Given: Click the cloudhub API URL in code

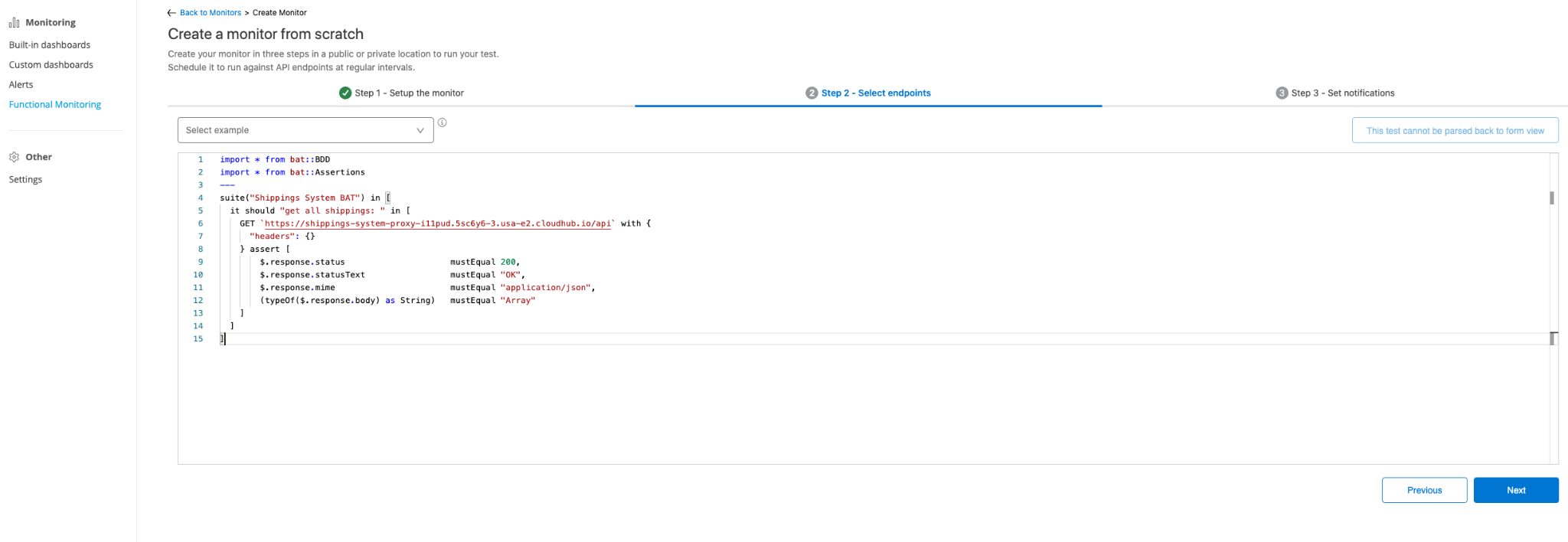Looking at the screenshot, I should pyautogui.click(x=437, y=224).
